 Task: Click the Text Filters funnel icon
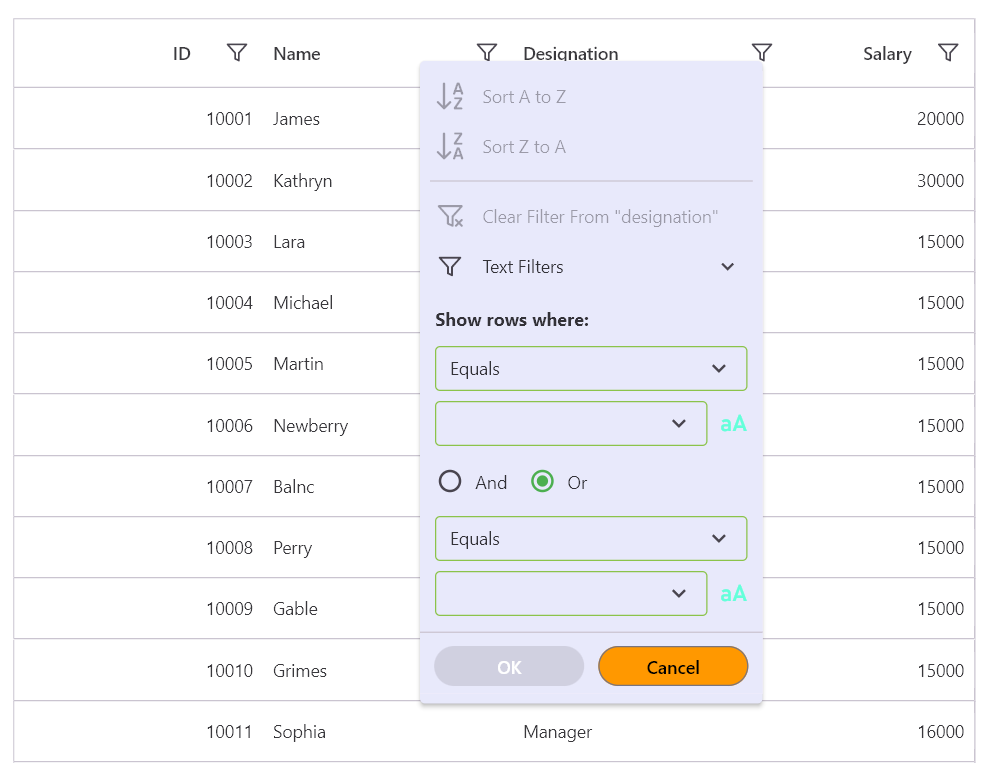[x=450, y=266]
